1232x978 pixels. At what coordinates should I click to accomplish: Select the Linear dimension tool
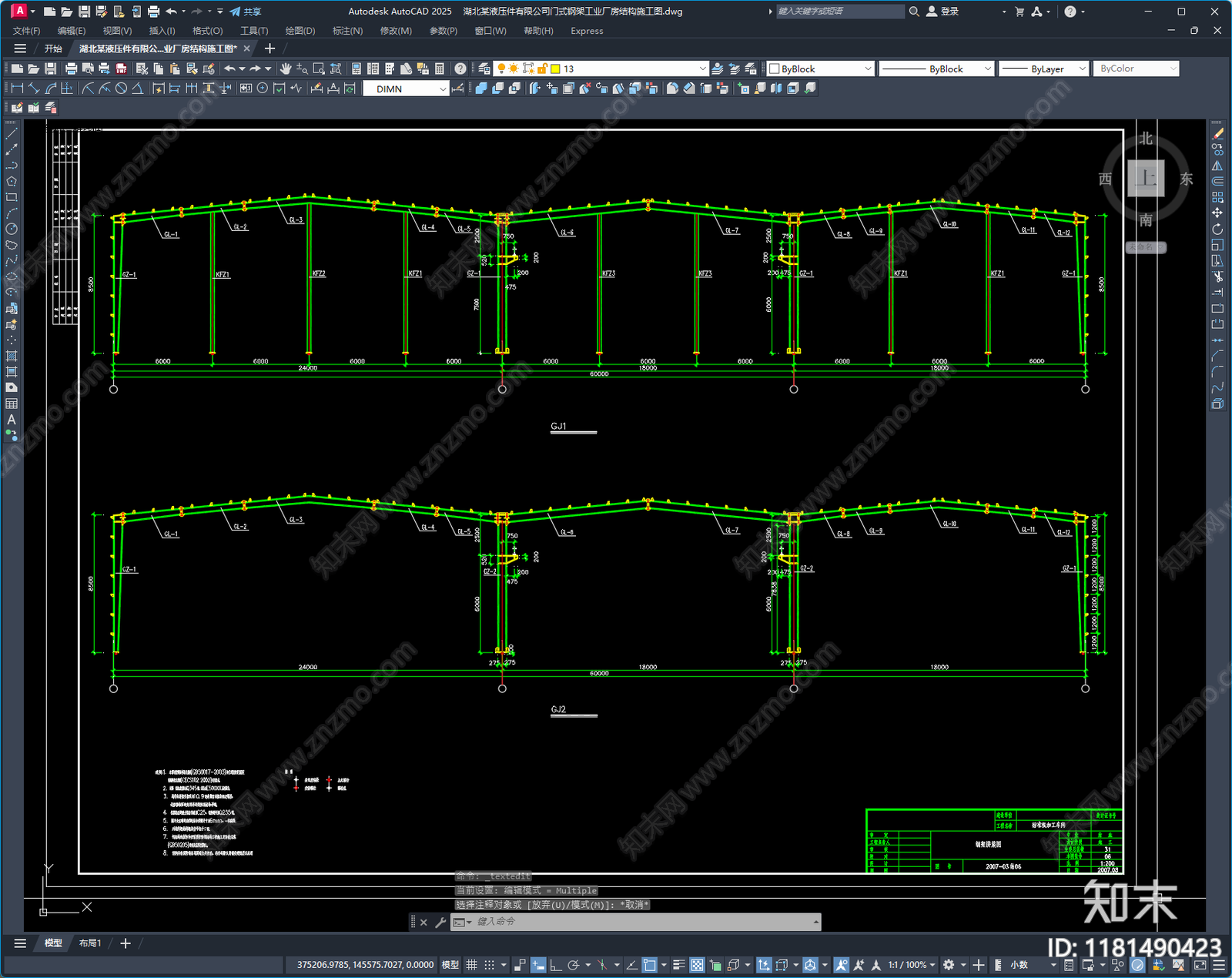17,89
